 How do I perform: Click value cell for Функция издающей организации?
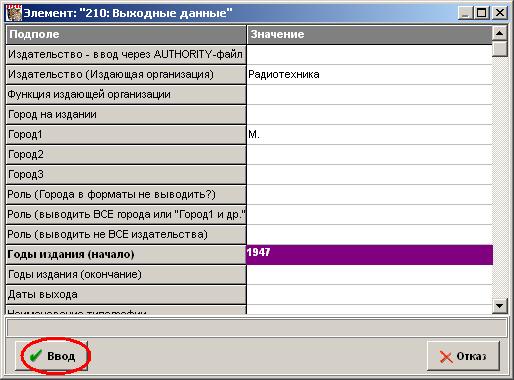(369, 94)
